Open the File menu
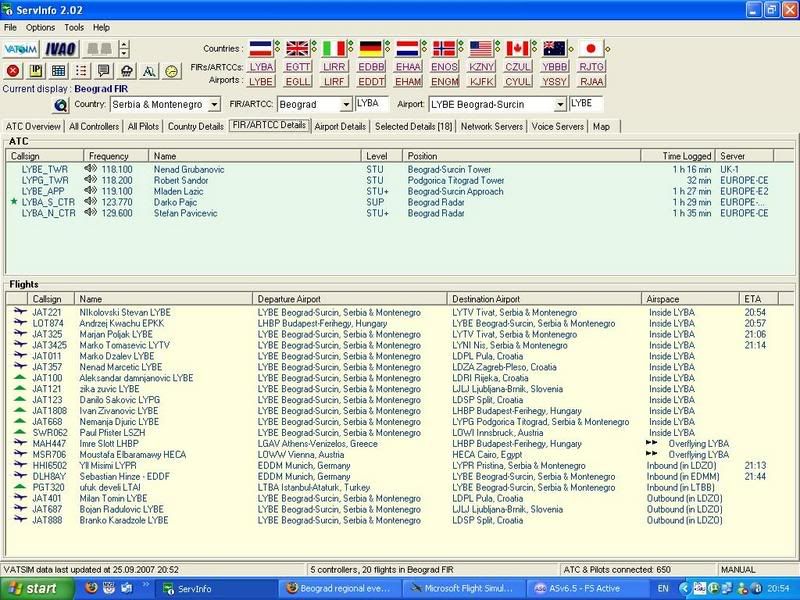 tap(10, 28)
